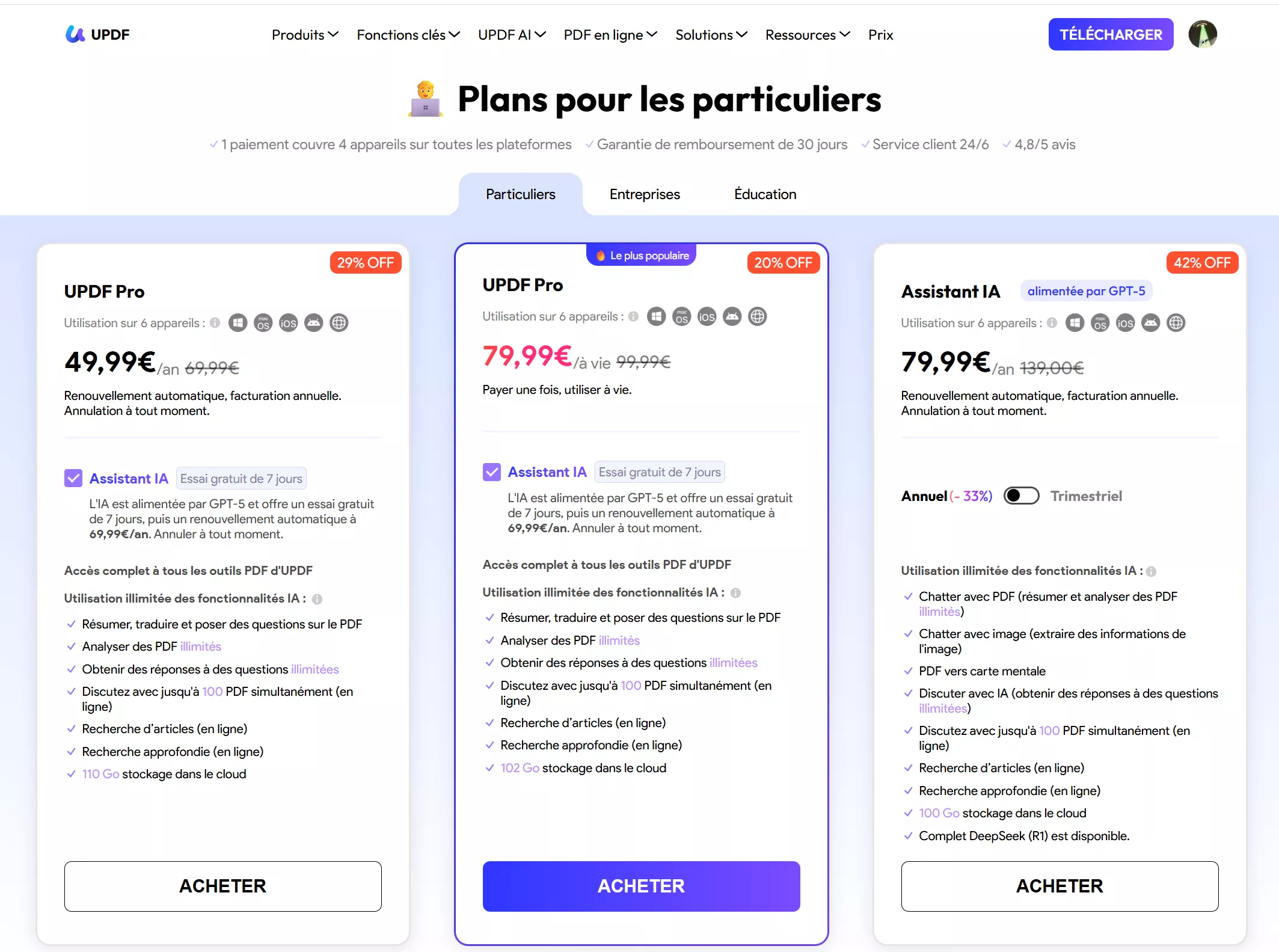1279x952 pixels.
Task: Click ACHETER for the lifetime UPDF Pro plan
Action: coord(641,886)
